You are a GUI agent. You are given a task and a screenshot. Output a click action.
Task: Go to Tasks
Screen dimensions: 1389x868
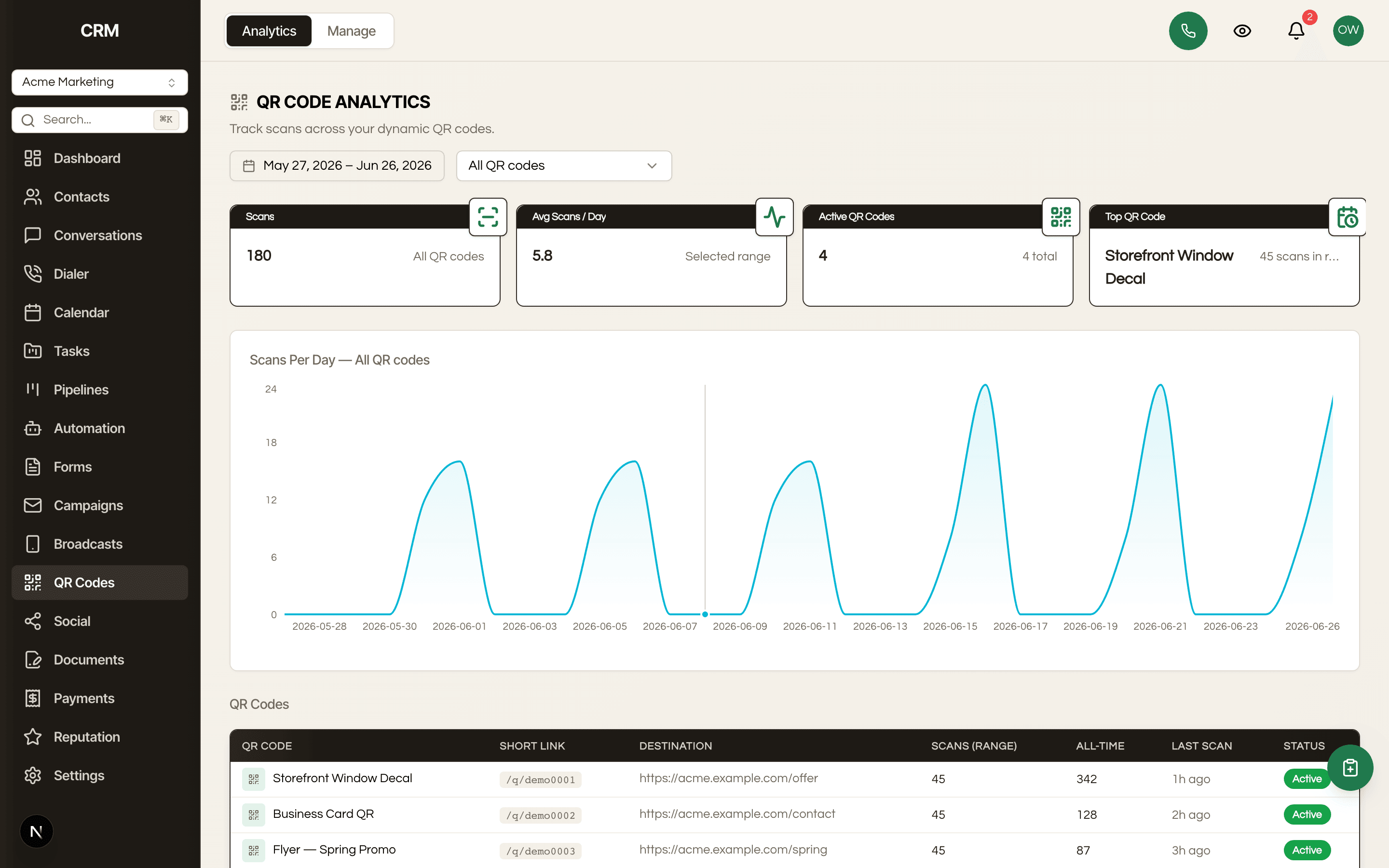pyautogui.click(x=99, y=351)
